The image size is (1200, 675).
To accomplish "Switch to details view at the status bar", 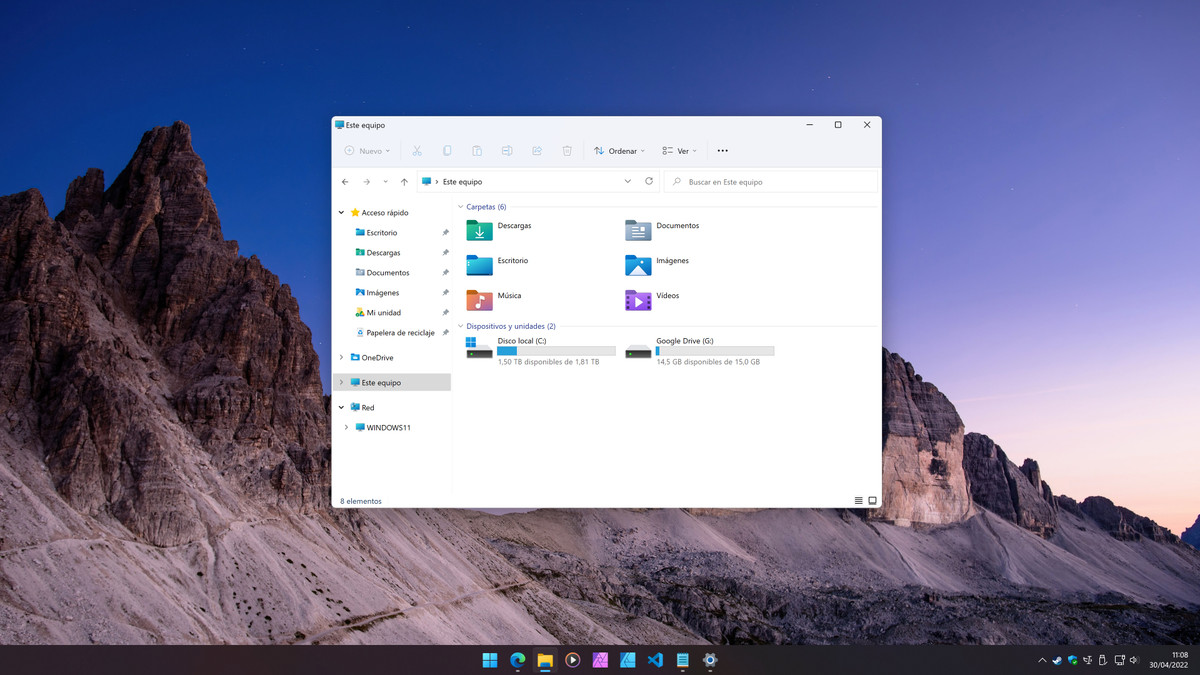I will 857,499.
